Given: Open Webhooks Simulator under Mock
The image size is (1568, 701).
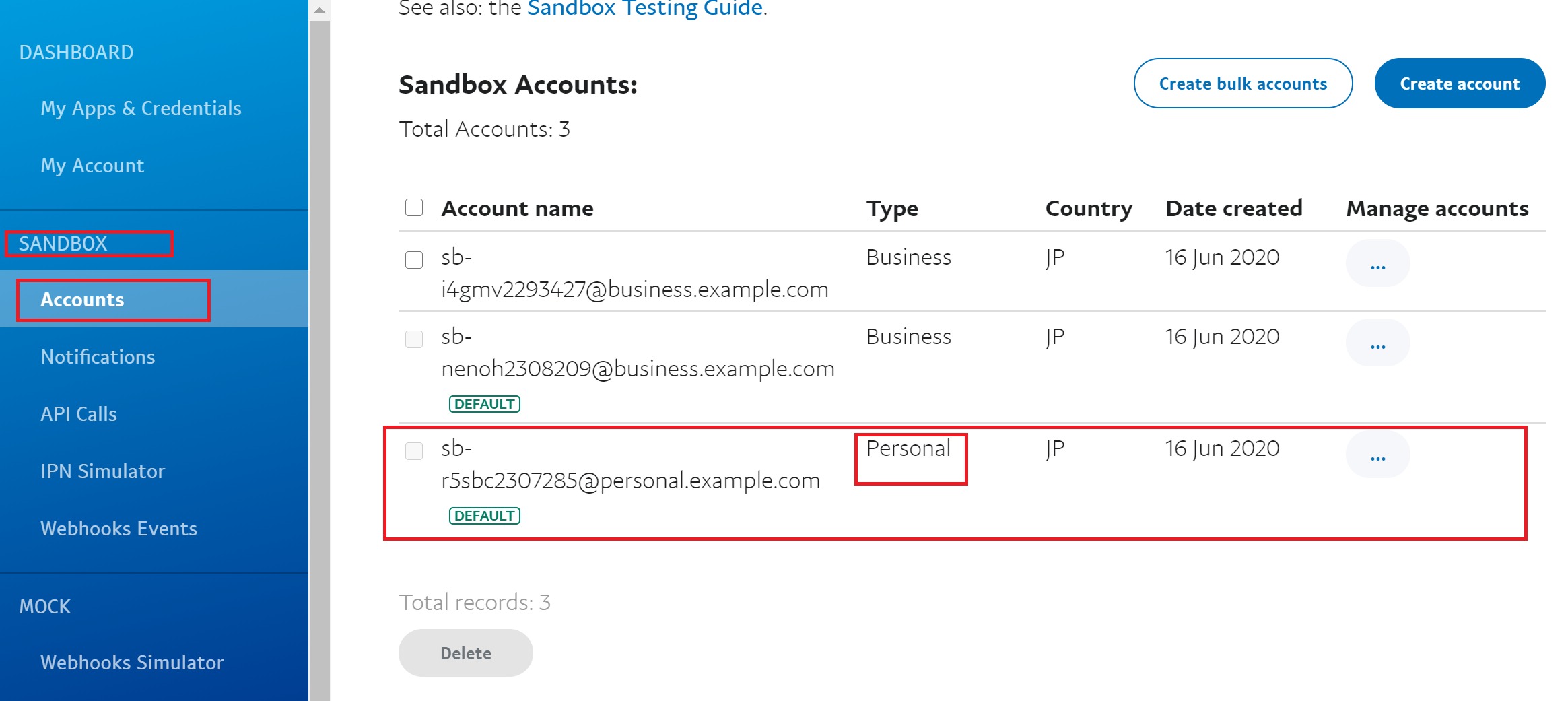Looking at the screenshot, I should point(132,663).
